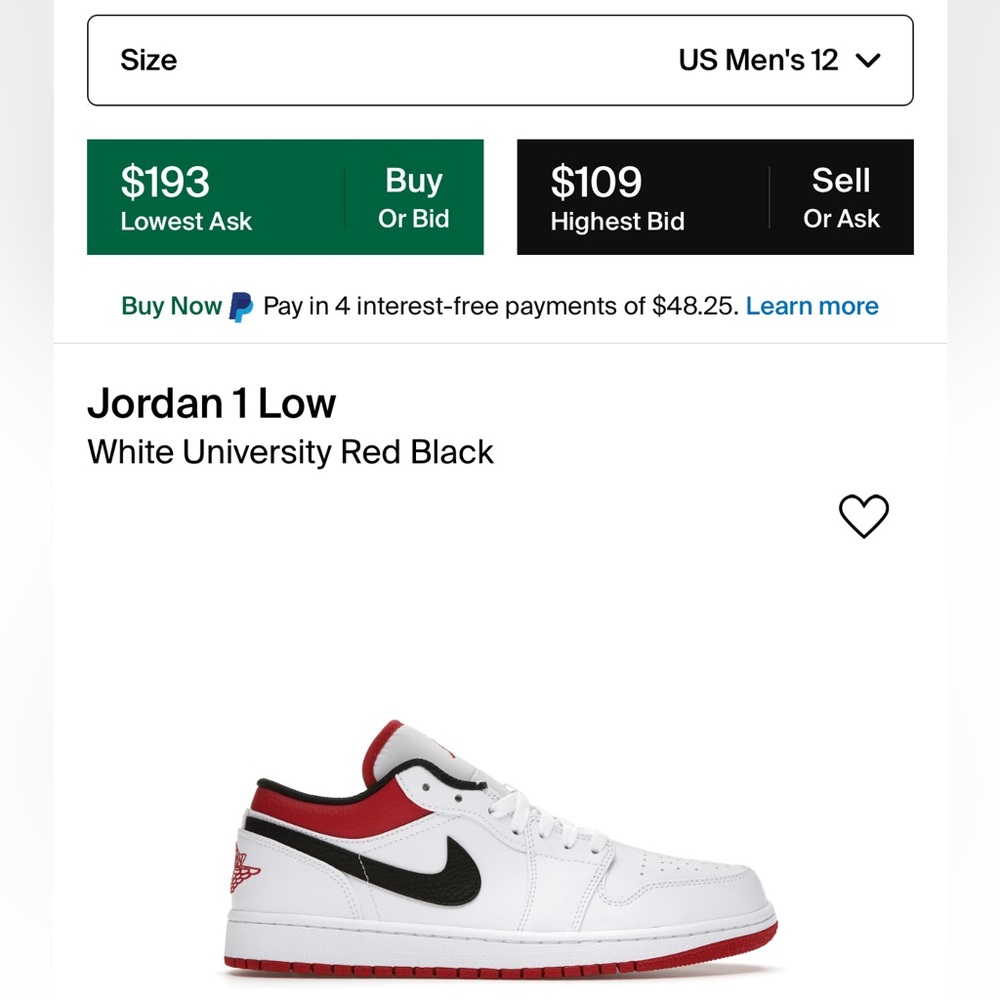This screenshot has height=1000, width=1000.
Task: Open the Learn more link
Action: click(x=812, y=306)
